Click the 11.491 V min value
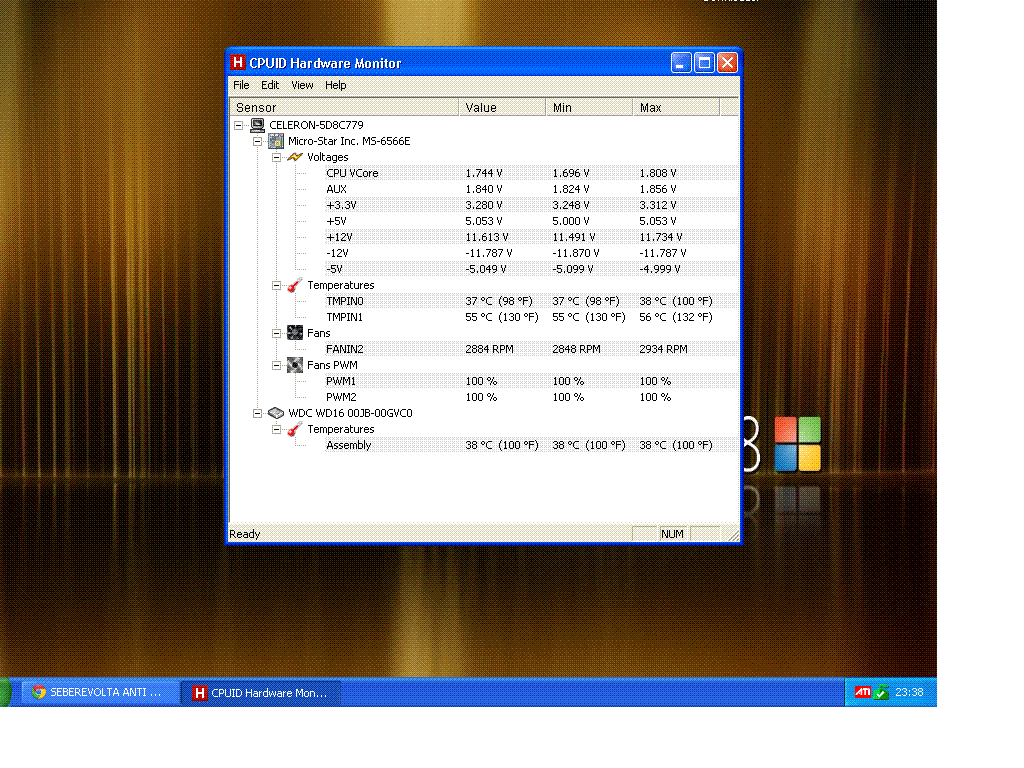The height and width of the screenshot is (768, 1024). click(574, 237)
